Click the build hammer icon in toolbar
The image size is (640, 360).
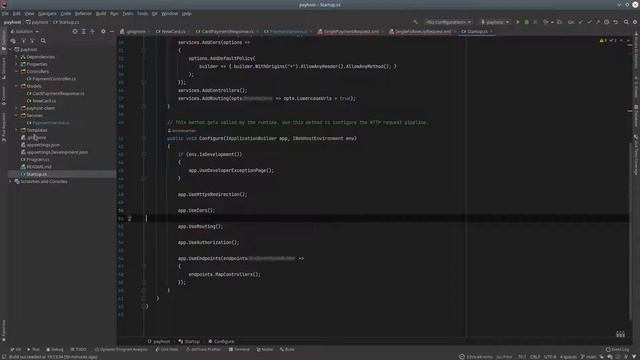416,22
